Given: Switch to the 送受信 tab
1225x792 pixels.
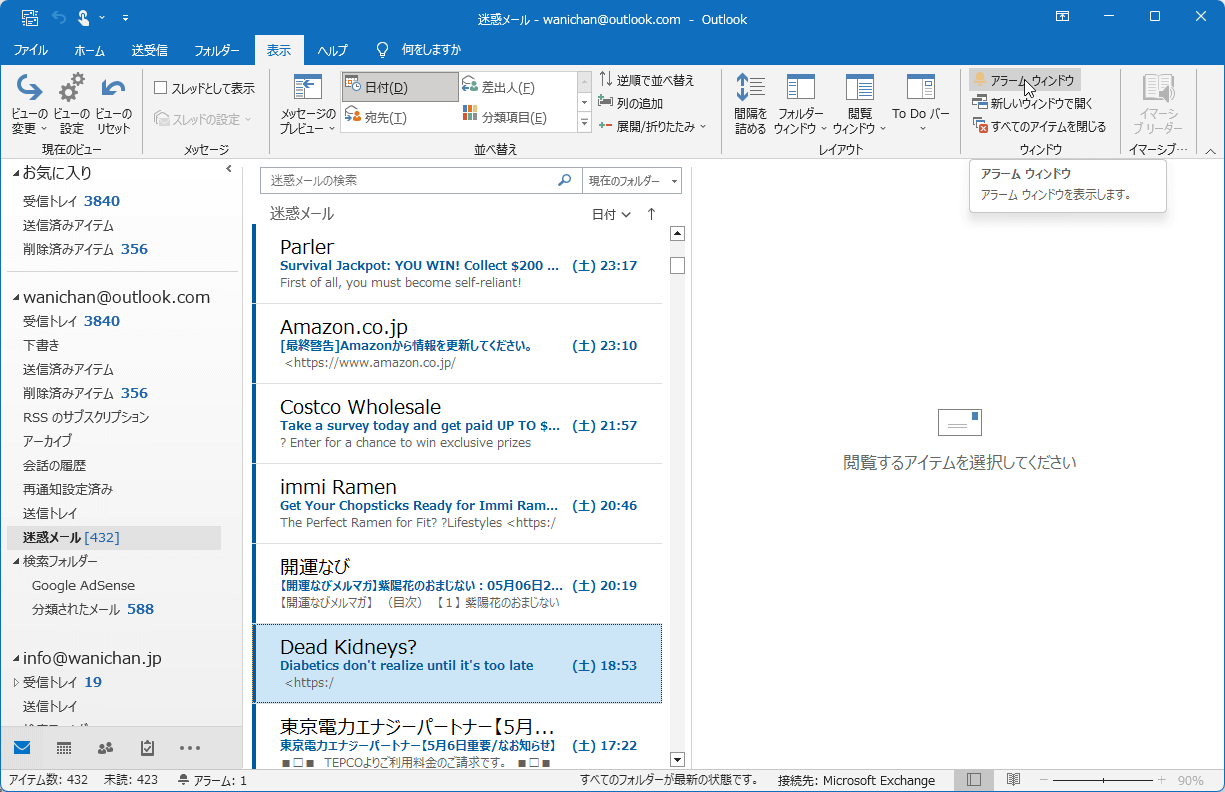Looking at the screenshot, I should [x=149, y=50].
